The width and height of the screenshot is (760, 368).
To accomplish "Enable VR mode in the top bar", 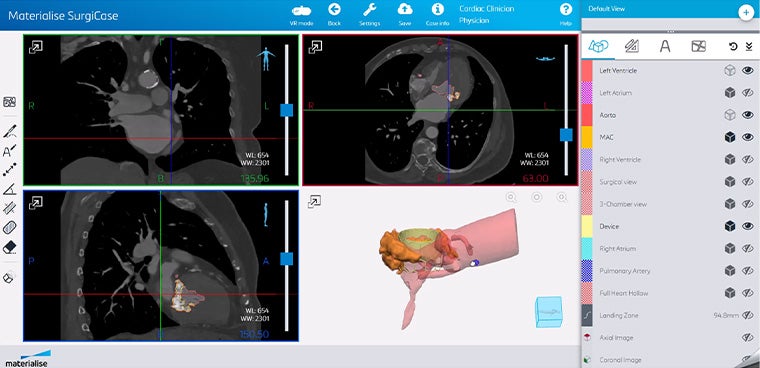I will tap(302, 15).
